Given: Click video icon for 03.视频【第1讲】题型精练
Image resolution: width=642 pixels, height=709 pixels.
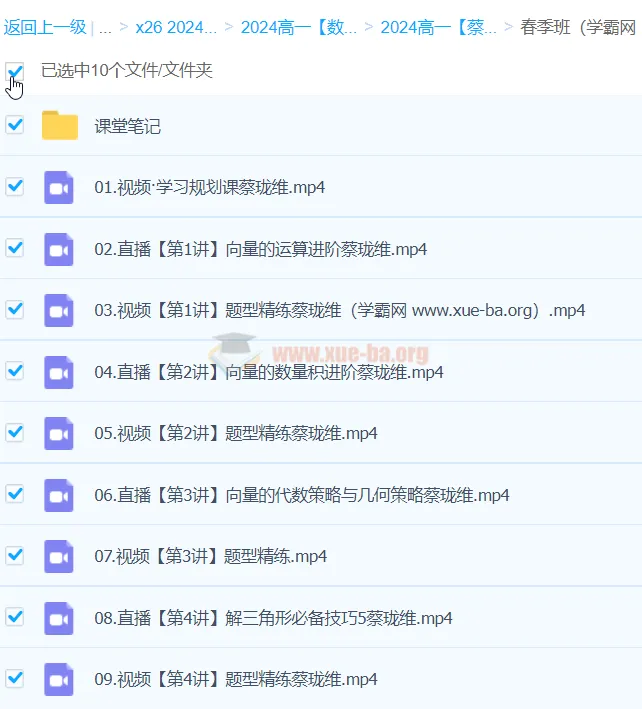Looking at the screenshot, I should 59,311.
